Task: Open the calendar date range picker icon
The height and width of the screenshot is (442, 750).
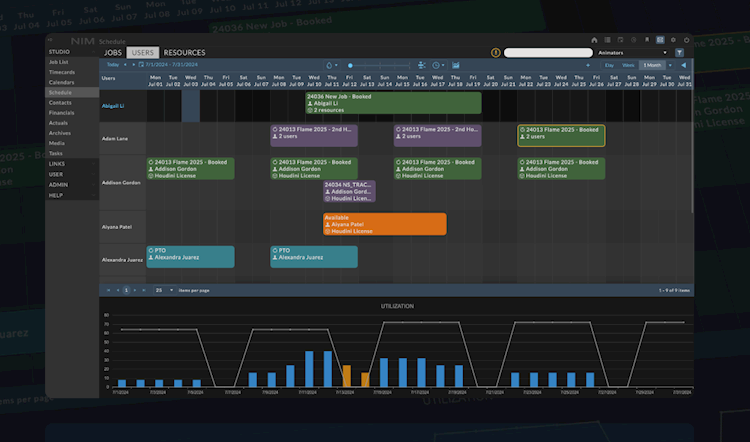Action: click(141, 65)
